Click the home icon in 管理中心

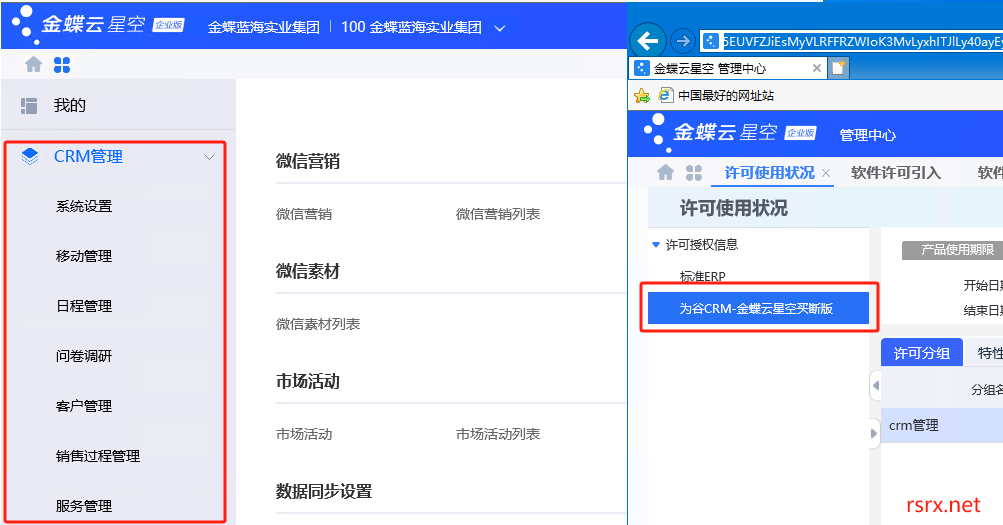666,172
